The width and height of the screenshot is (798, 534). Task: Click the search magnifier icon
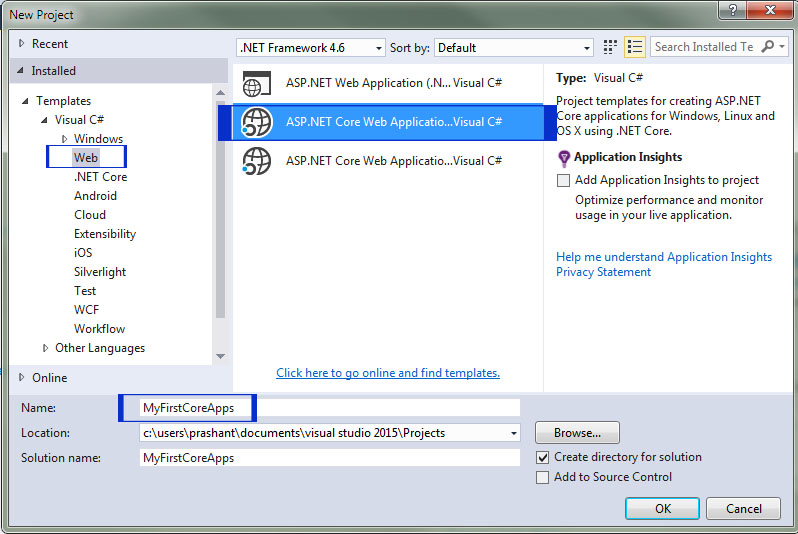click(x=767, y=46)
